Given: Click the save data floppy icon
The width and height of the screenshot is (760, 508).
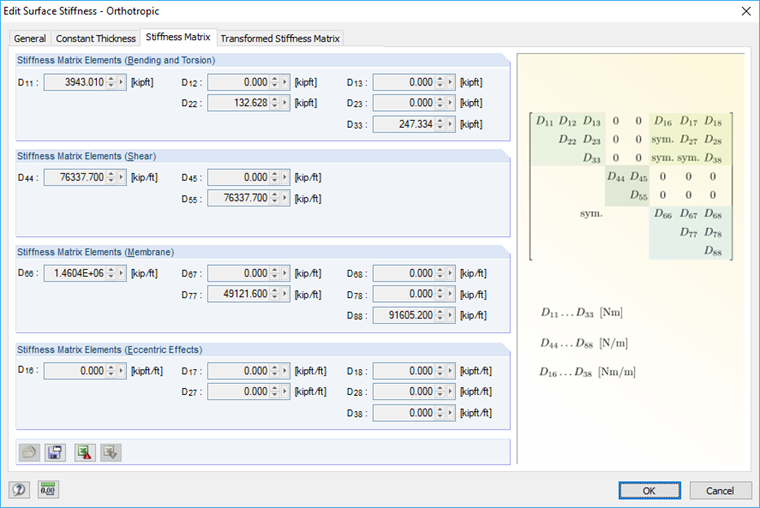Looking at the screenshot, I should click(55, 452).
